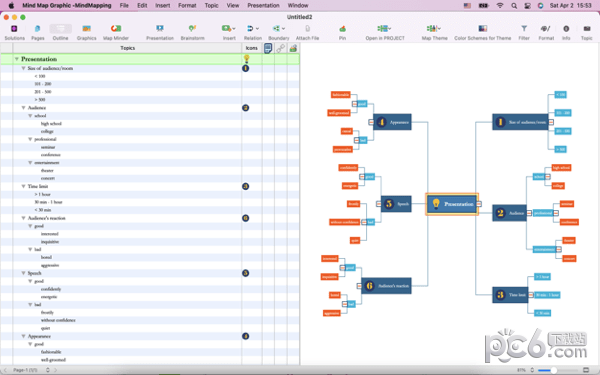Select the central Presentation map topic

click(x=452, y=204)
